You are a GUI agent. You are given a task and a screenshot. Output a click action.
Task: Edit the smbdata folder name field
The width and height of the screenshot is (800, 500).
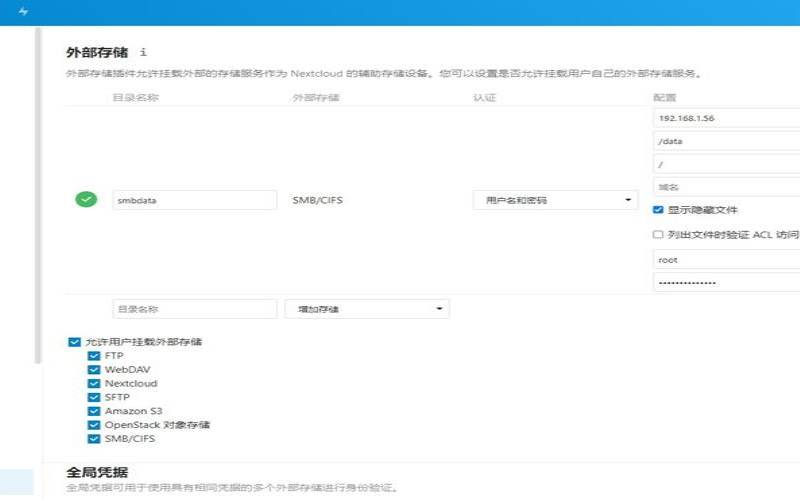(x=194, y=200)
